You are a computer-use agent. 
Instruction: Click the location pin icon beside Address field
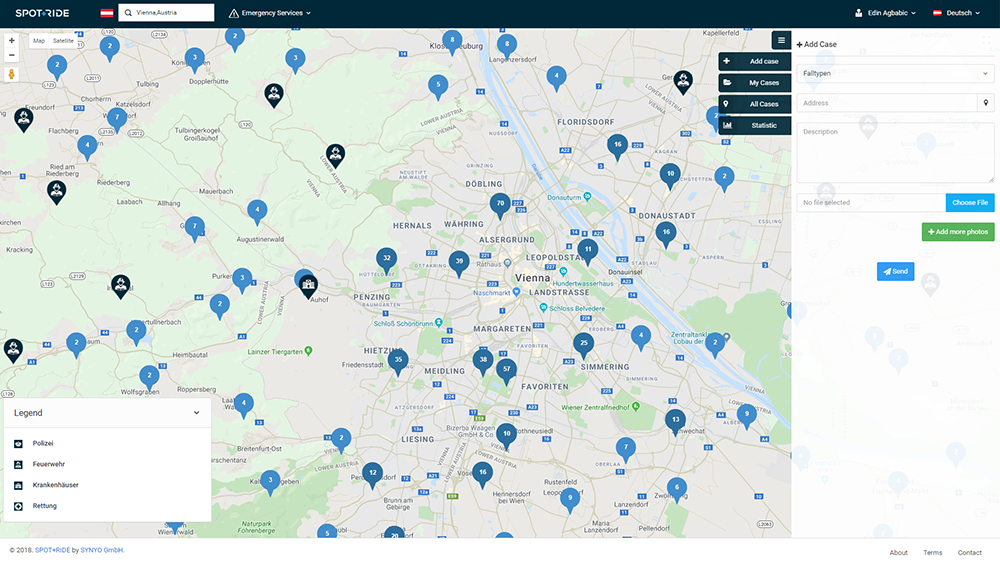pyautogui.click(x=986, y=103)
